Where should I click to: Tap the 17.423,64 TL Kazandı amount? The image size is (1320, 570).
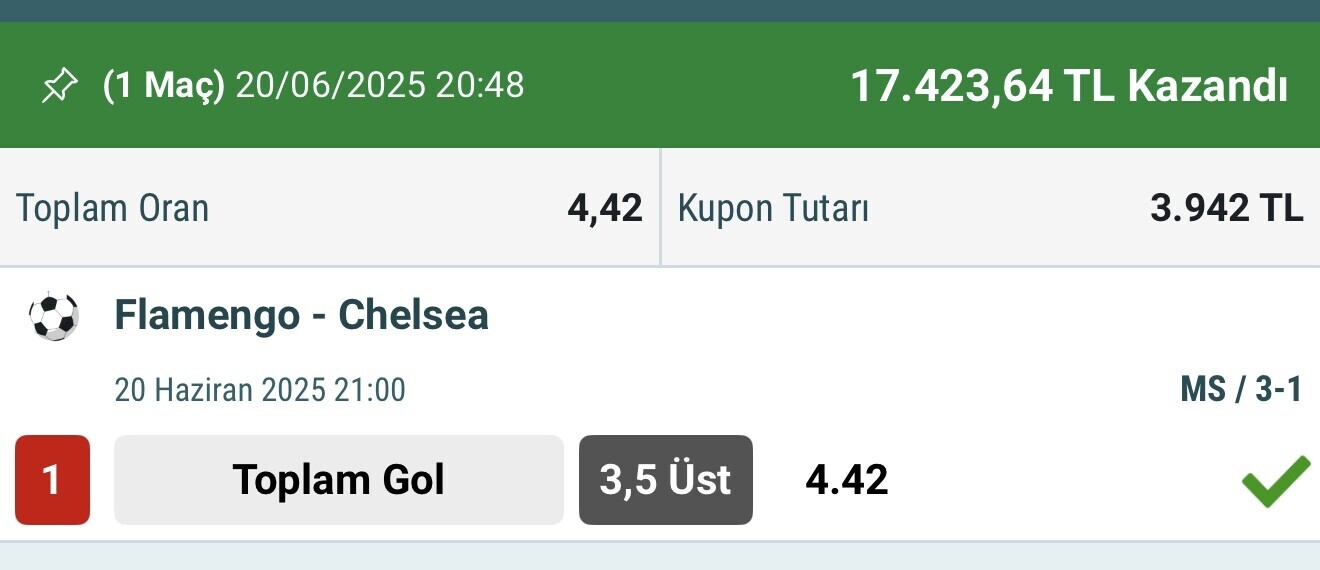[x=1069, y=87]
